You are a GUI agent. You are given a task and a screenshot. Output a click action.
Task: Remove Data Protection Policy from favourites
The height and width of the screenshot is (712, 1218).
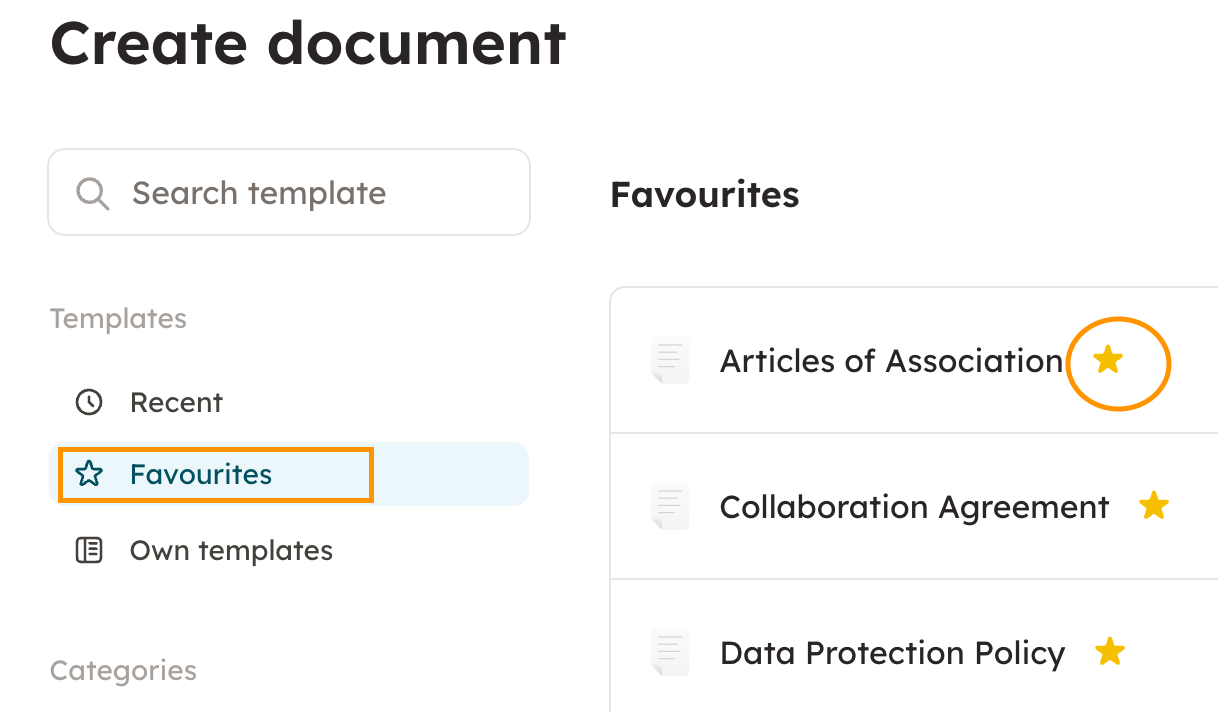click(1110, 652)
